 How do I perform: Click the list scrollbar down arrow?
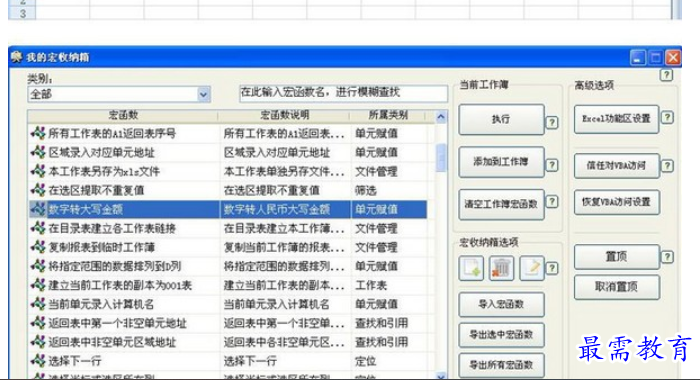pos(441,376)
